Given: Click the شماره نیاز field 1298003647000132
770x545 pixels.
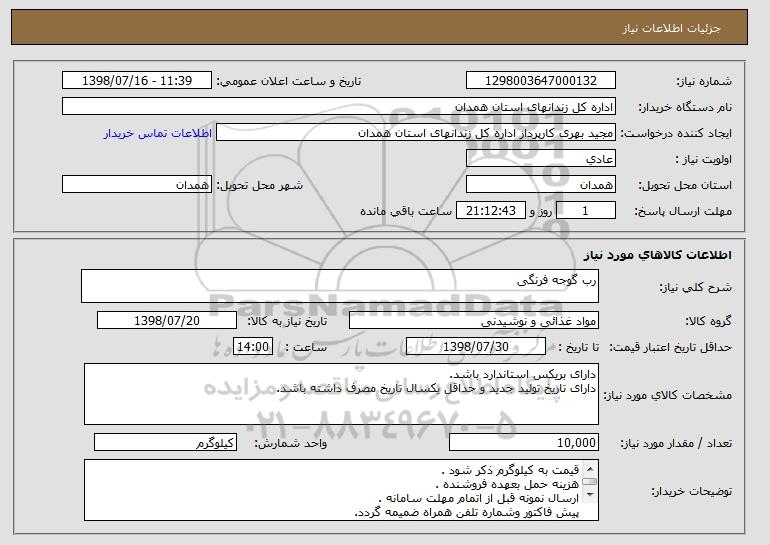Looking at the screenshot, I should [x=541, y=81].
